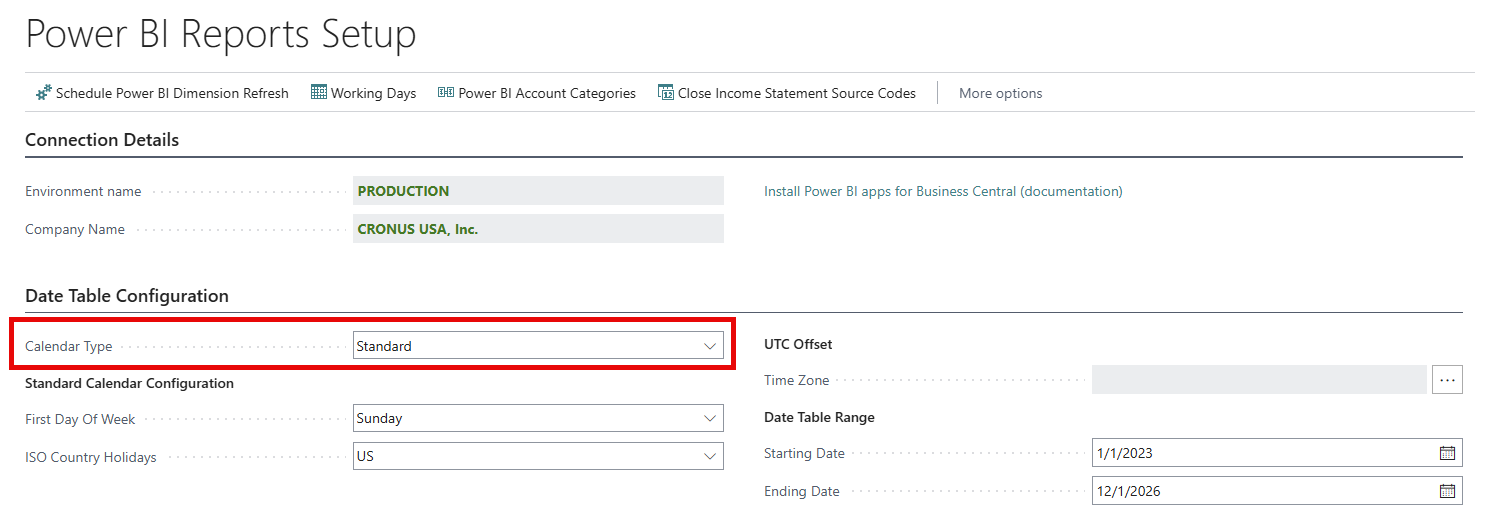
Task: Show More options in action bar
Action: [x=1000, y=93]
